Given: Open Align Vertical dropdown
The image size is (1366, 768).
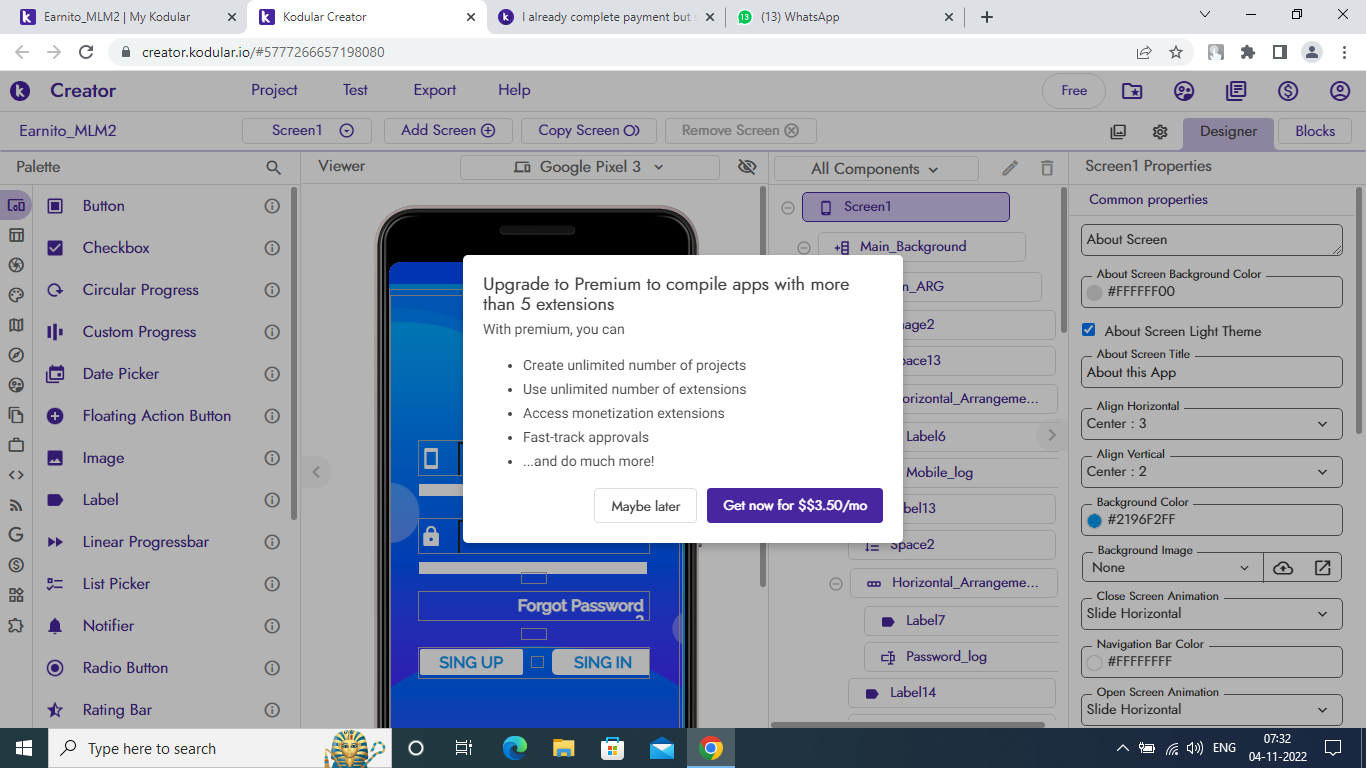Looking at the screenshot, I should (1212, 471).
